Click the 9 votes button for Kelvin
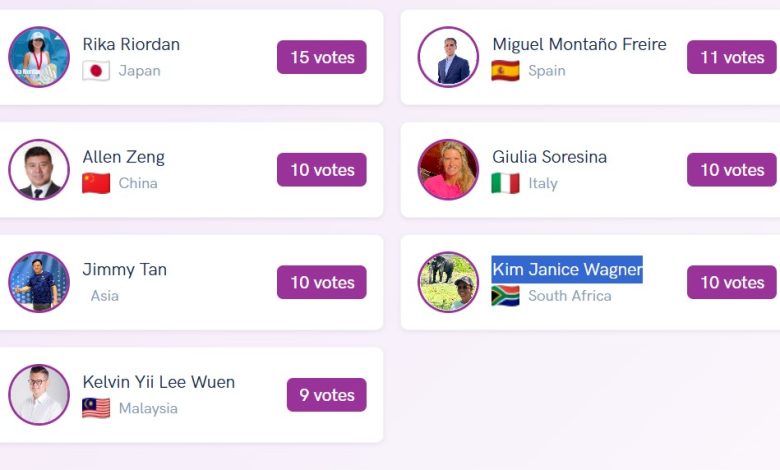 326,395
